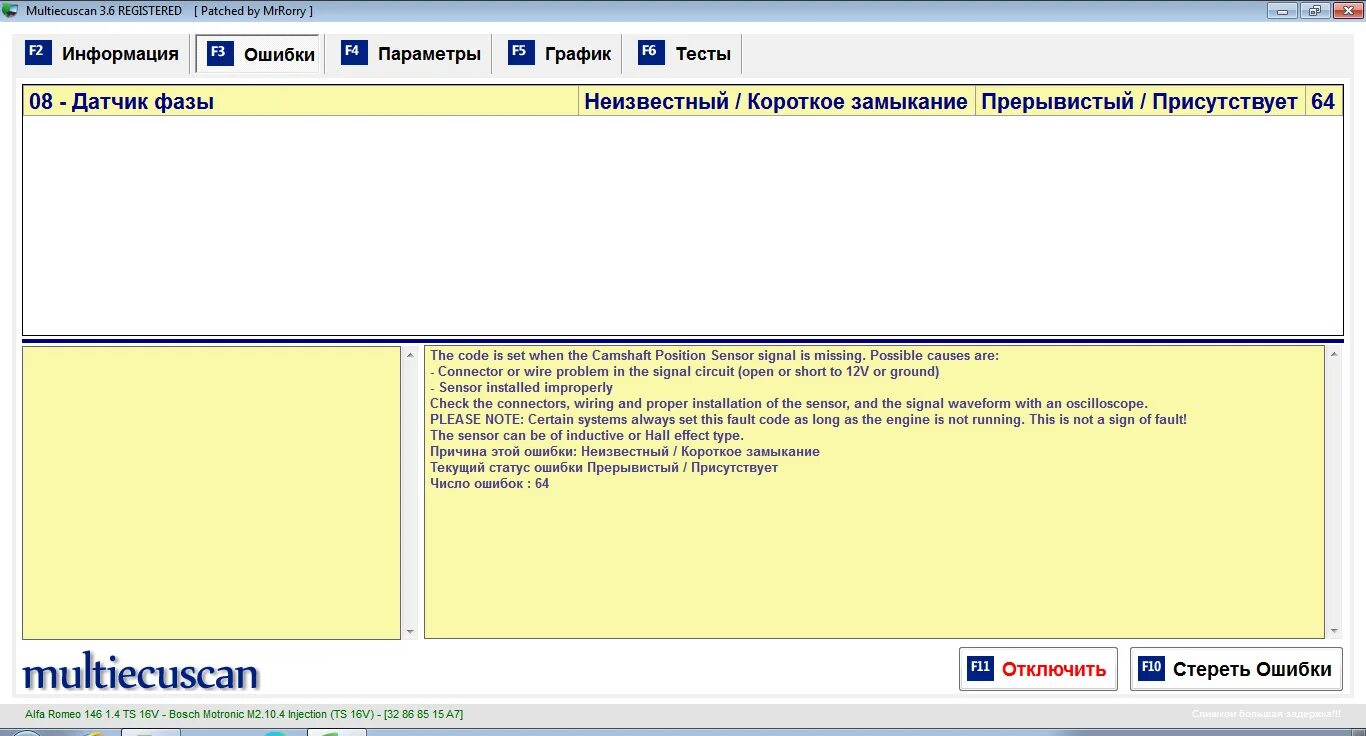
Task: Click the left panel scroll up arrow
Action: 409,354
